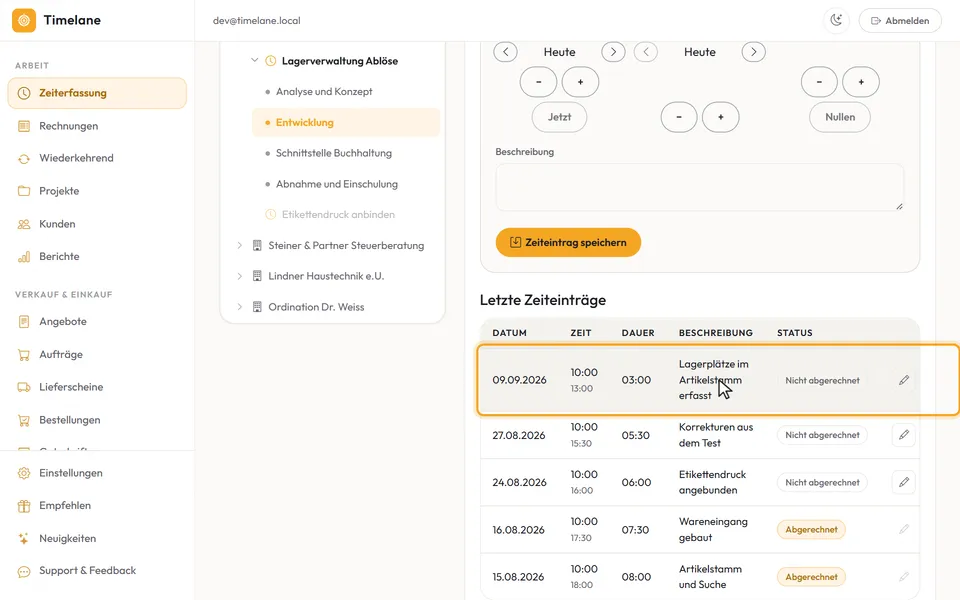The image size is (960, 600).
Task: Click the Angebote document icon
Action: pyautogui.click(x=24, y=321)
